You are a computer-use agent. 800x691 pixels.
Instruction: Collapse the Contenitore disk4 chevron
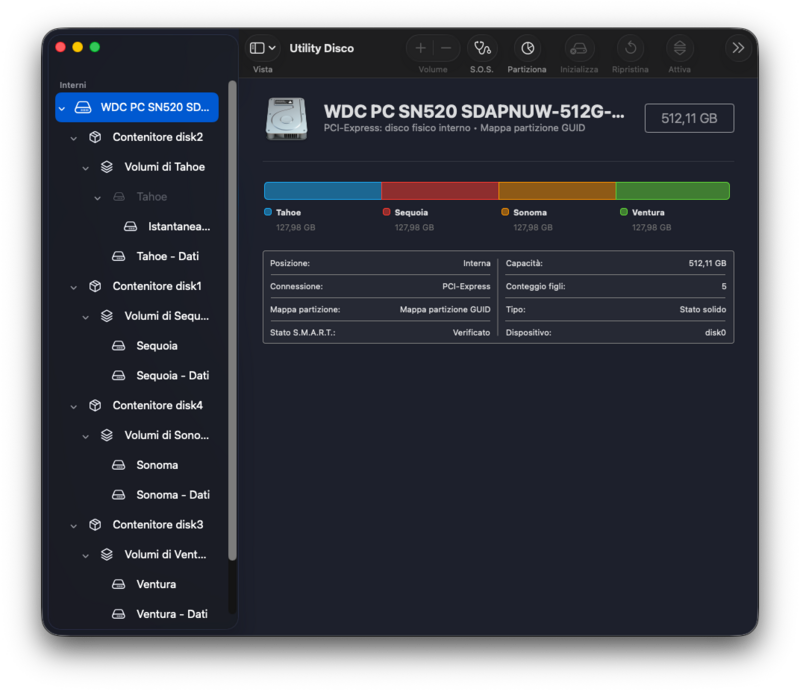[74, 406]
